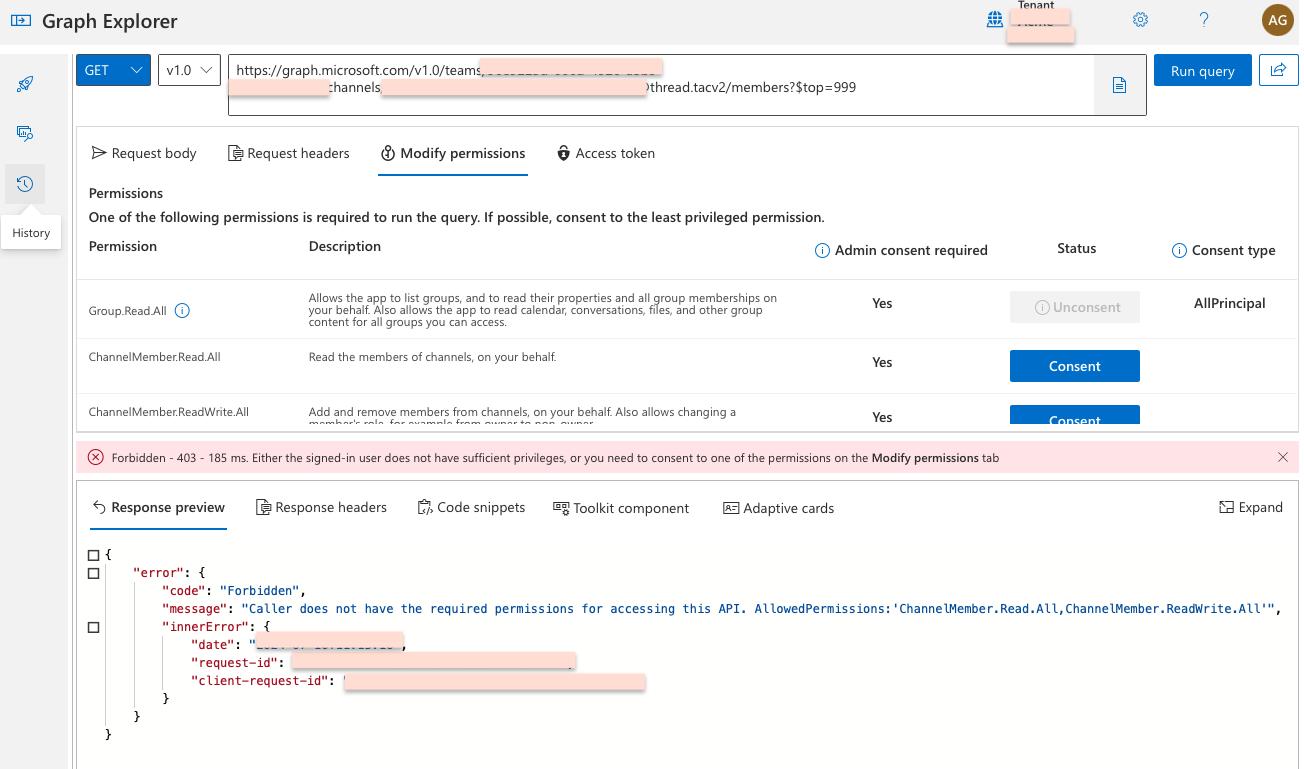Open the help question mark icon

[x=1204, y=20]
